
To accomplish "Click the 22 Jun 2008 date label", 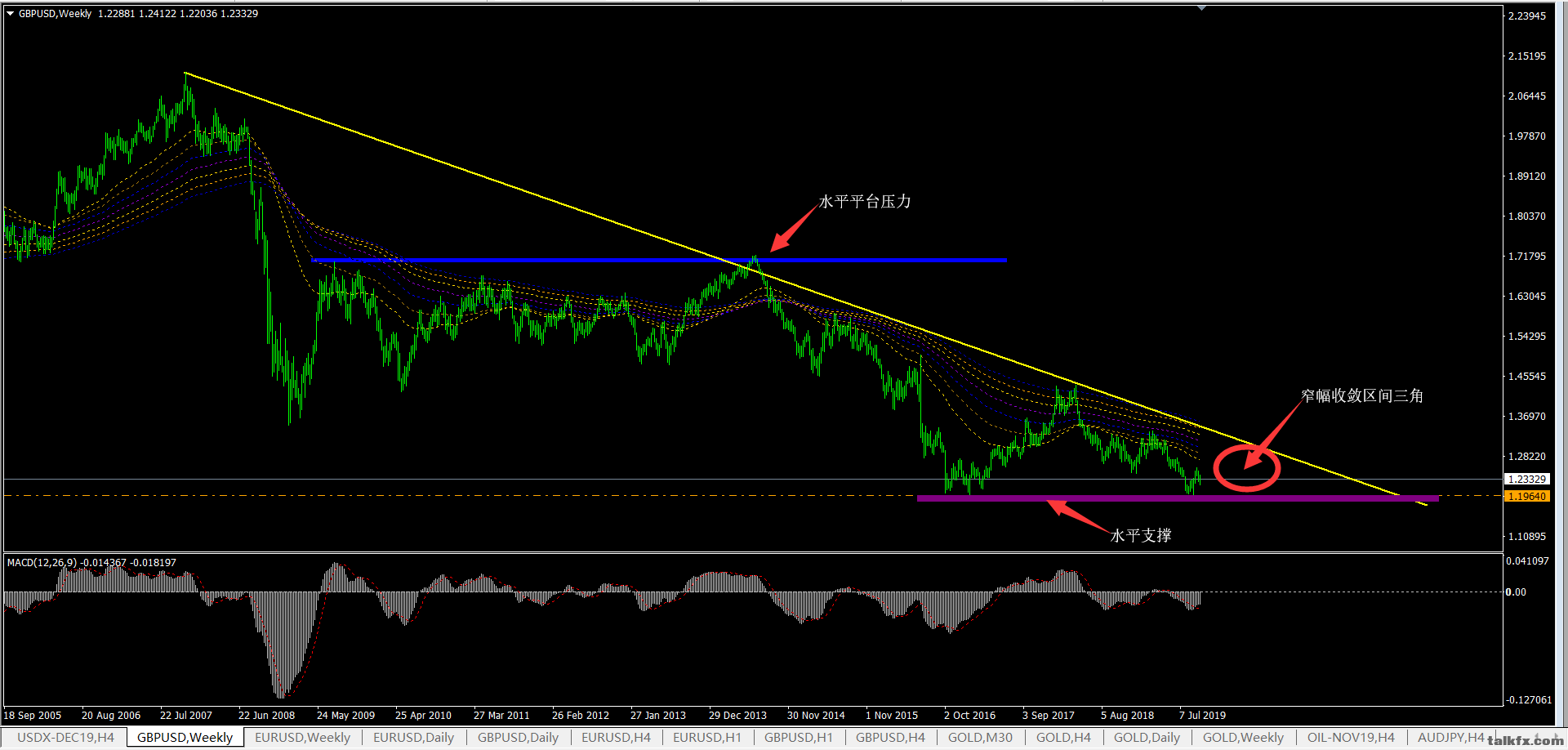I will 266,715.
